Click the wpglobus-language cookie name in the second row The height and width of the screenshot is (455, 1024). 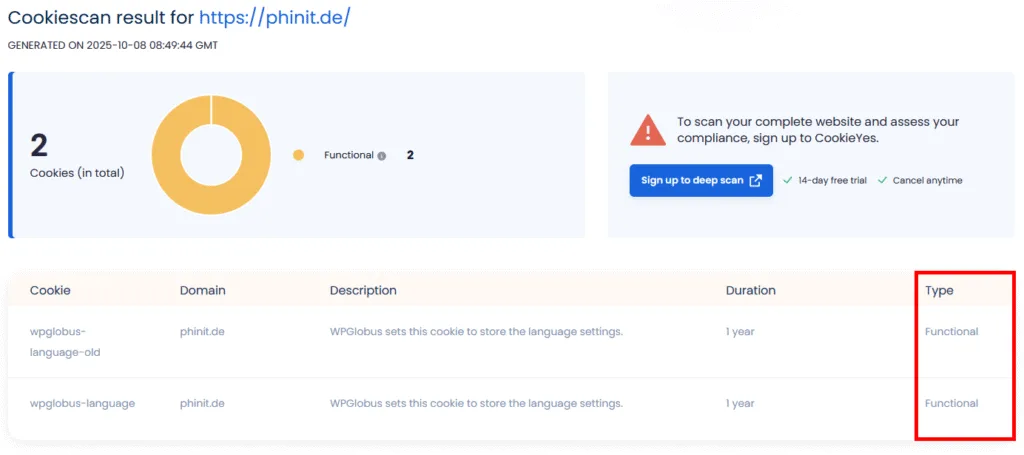point(82,403)
